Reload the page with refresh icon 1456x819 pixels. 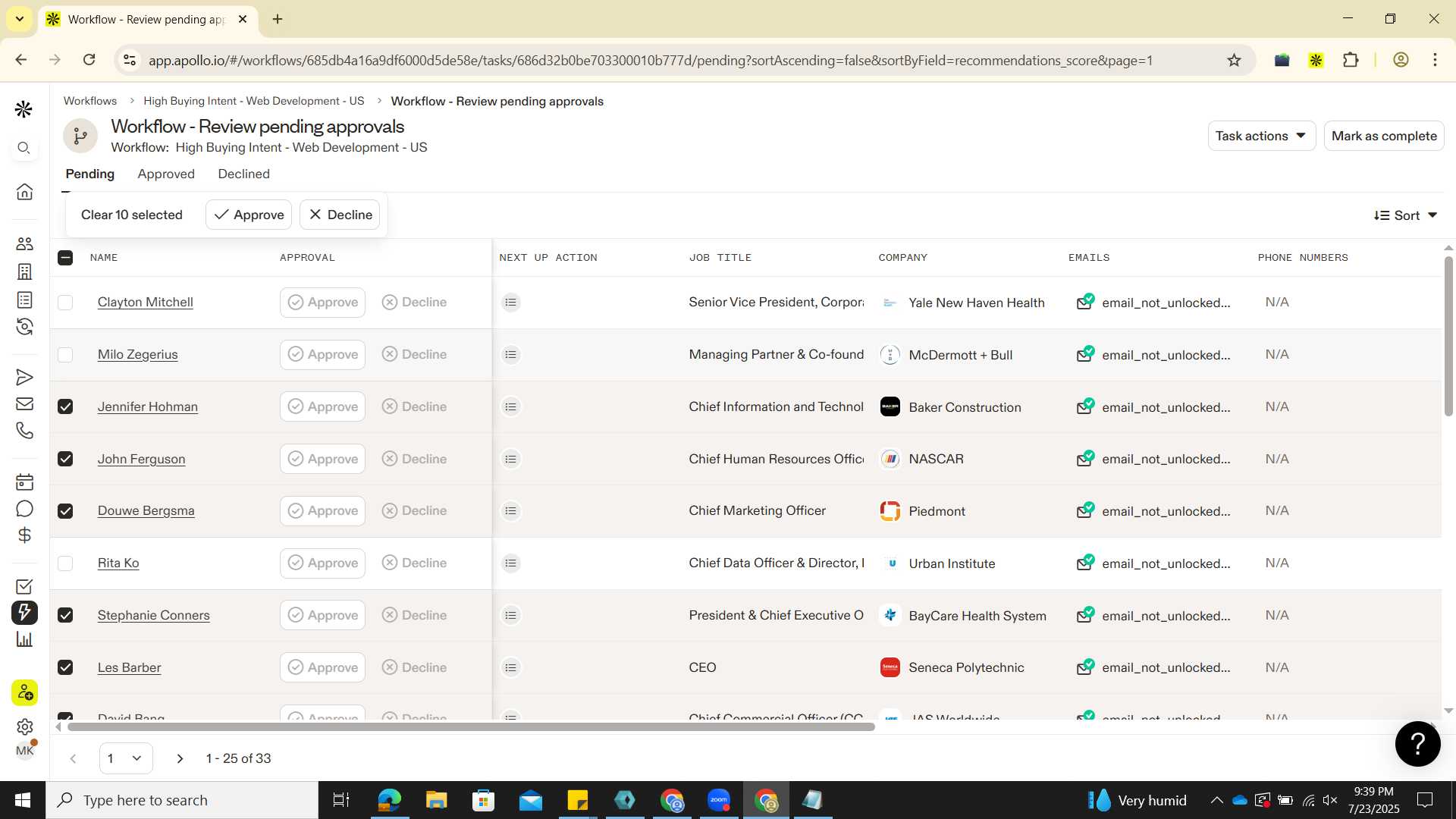pyautogui.click(x=89, y=60)
